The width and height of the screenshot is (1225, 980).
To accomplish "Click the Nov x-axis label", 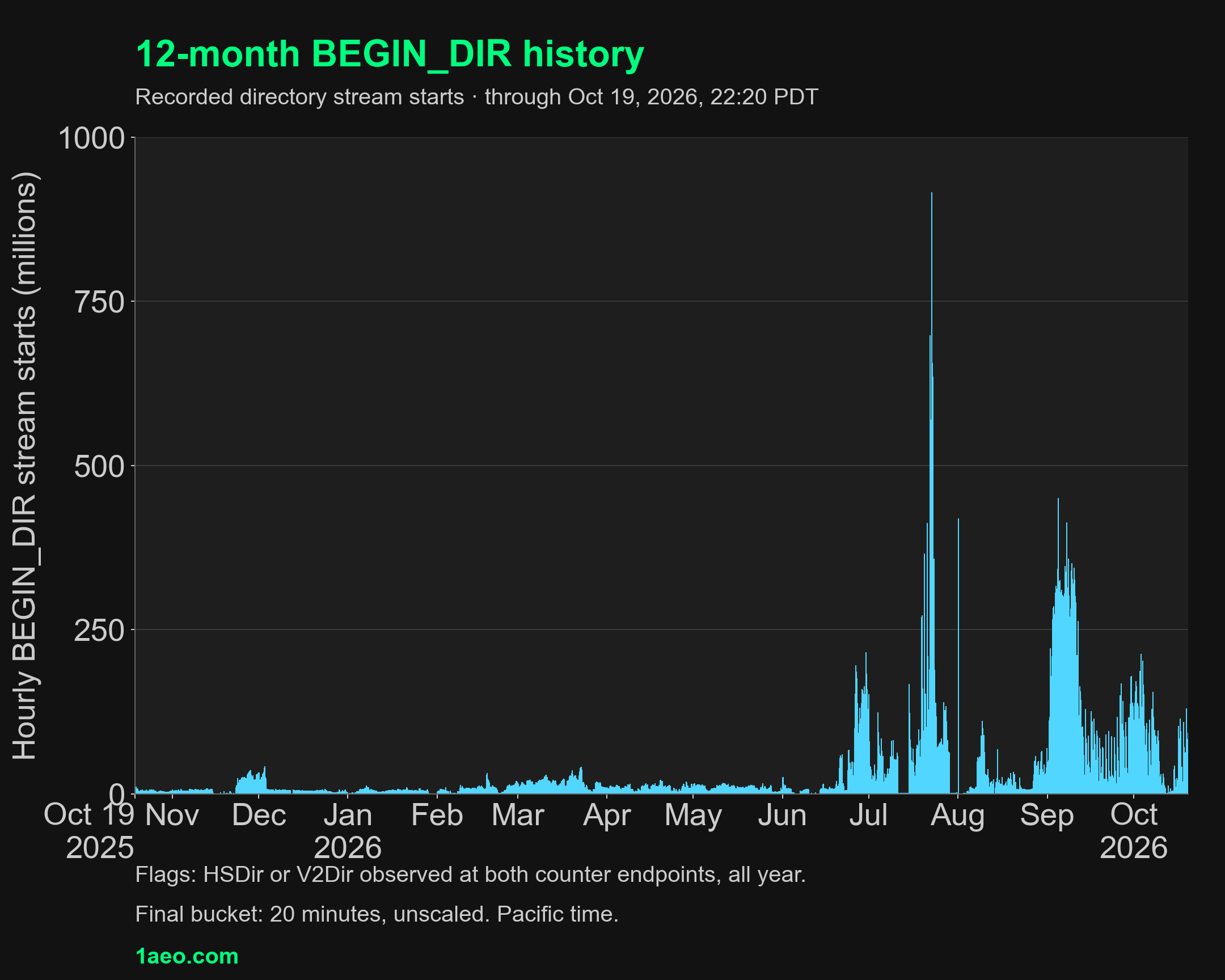I will (x=172, y=815).
